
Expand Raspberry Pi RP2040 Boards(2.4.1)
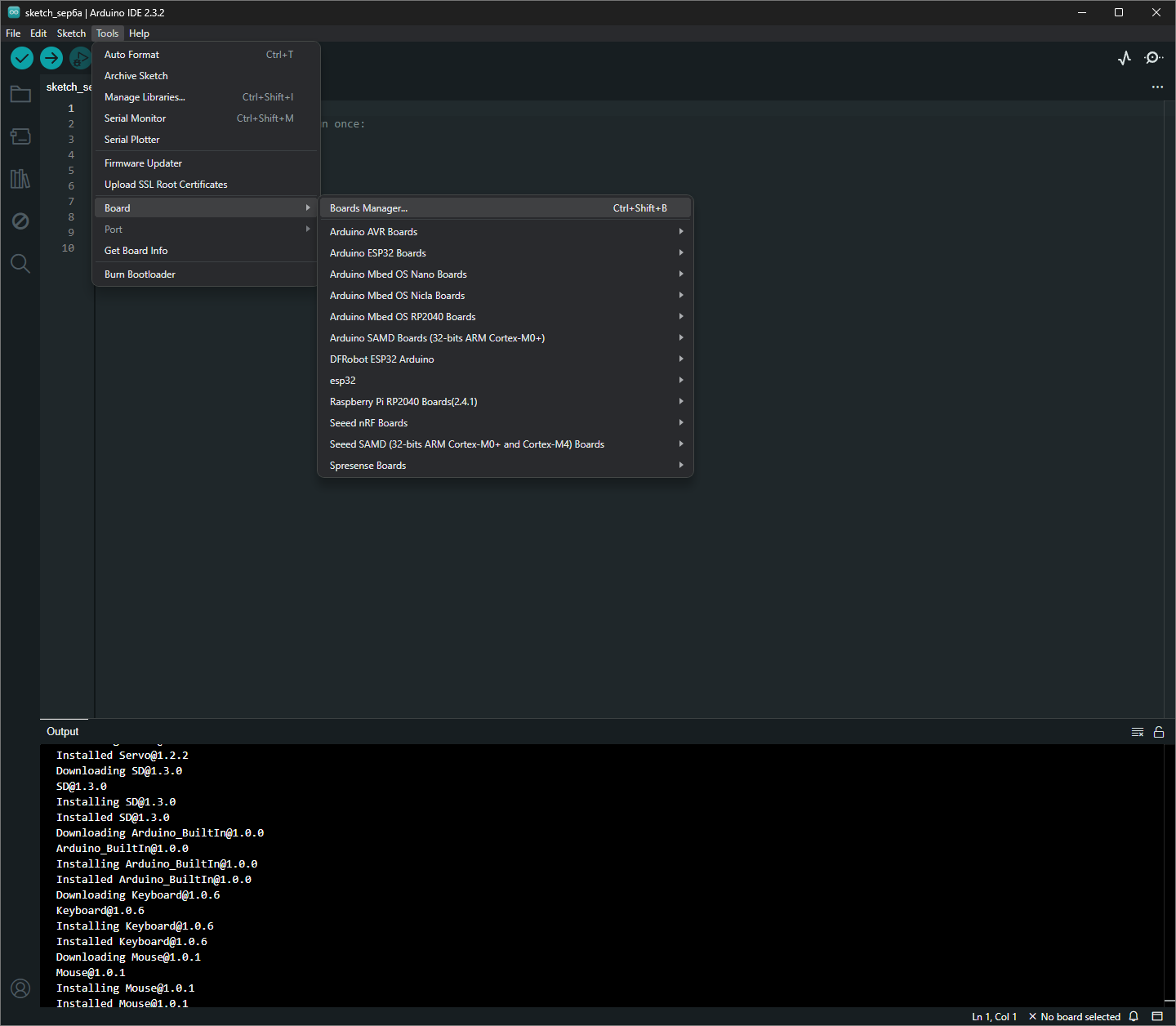click(506, 402)
